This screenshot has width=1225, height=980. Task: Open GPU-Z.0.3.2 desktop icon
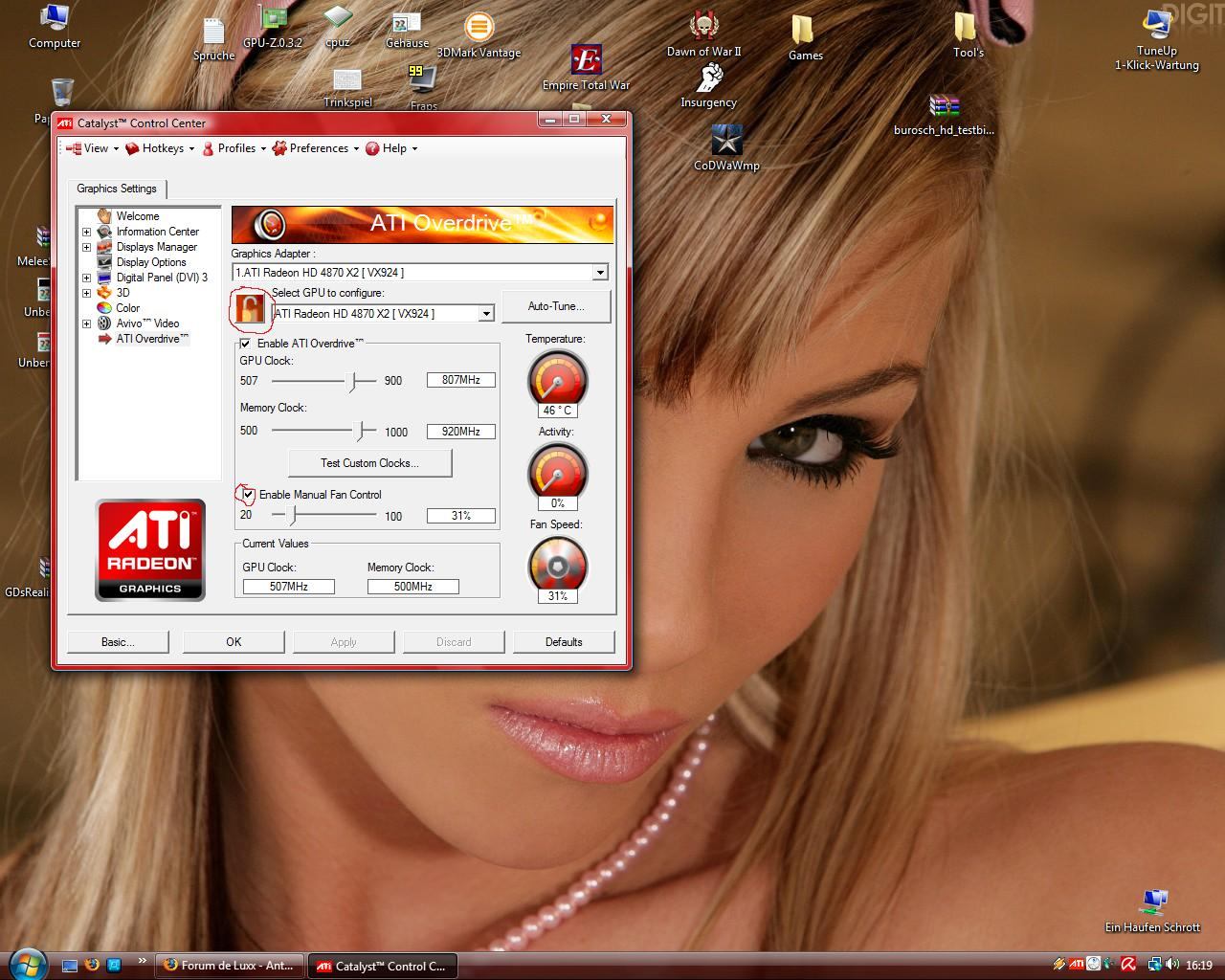tap(273, 27)
